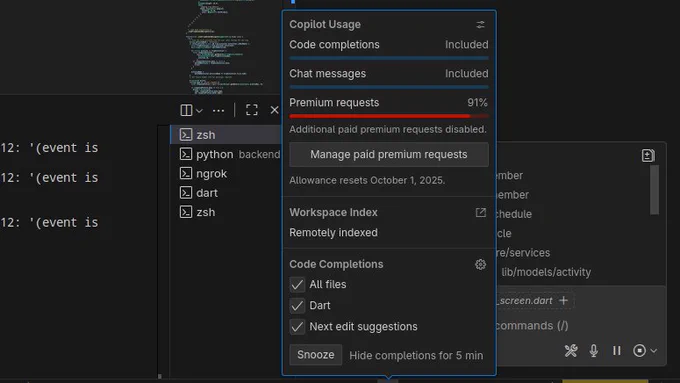
Task: Close the terminal panel
Action: tap(274, 110)
